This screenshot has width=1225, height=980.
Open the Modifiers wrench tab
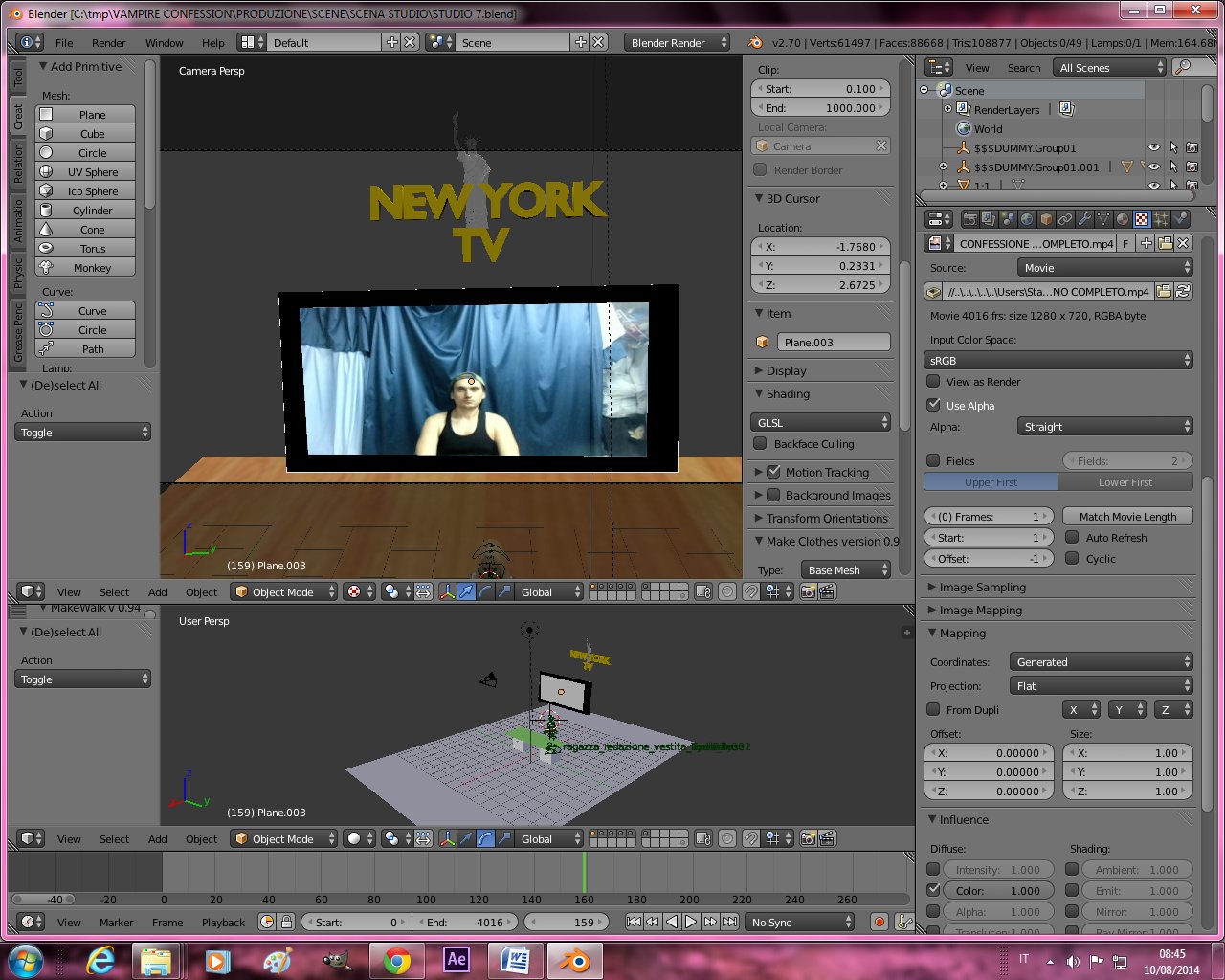(1084, 219)
